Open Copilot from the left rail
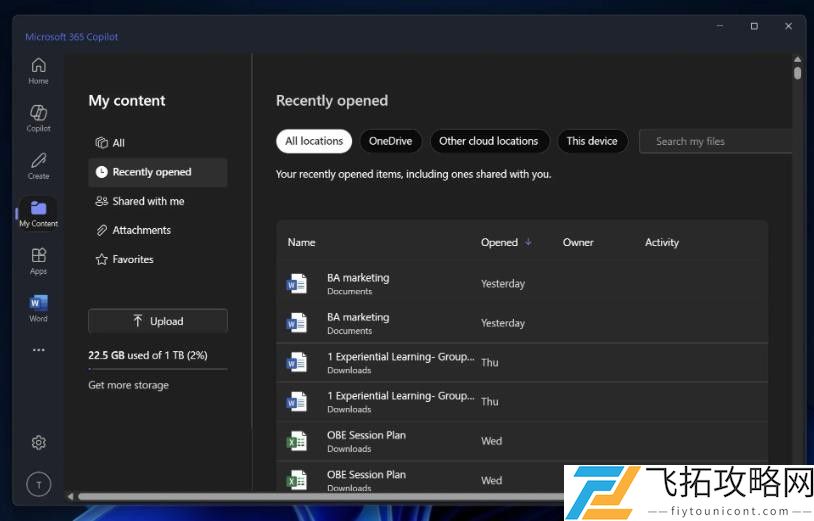814x521 pixels. 38,118
